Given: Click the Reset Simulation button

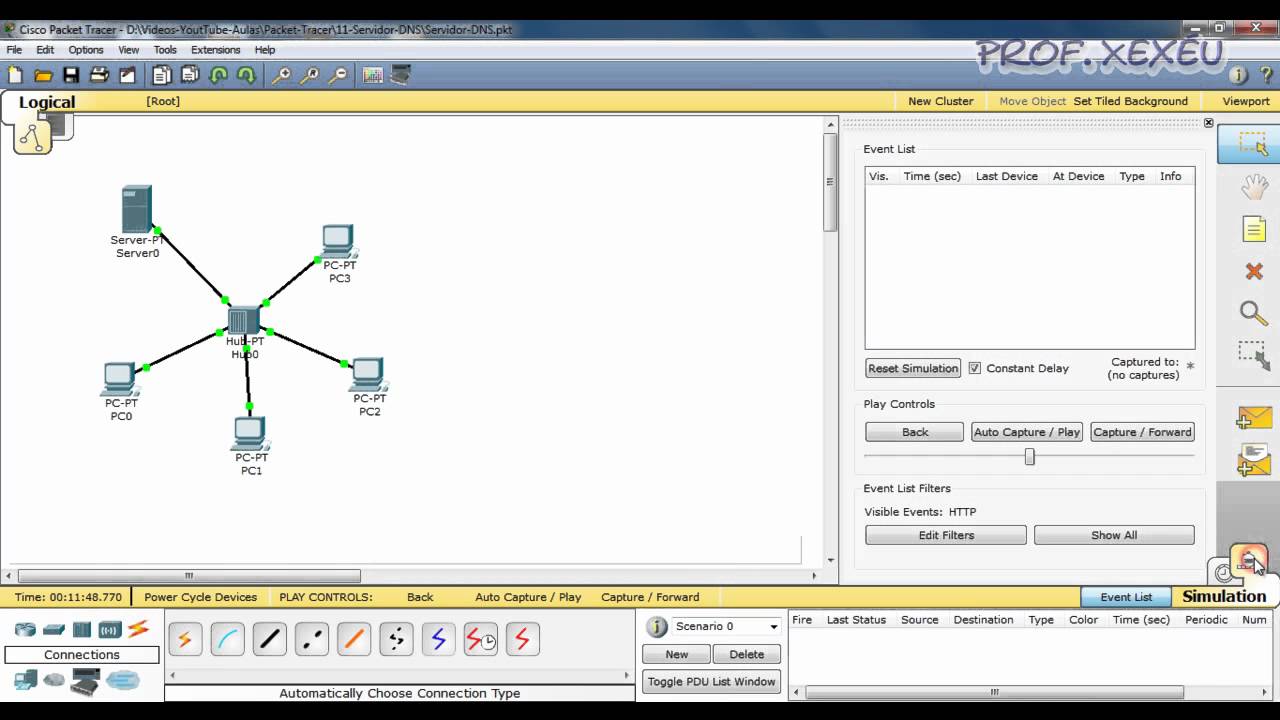Looking at the screenshot, I should tap(913, 368).
